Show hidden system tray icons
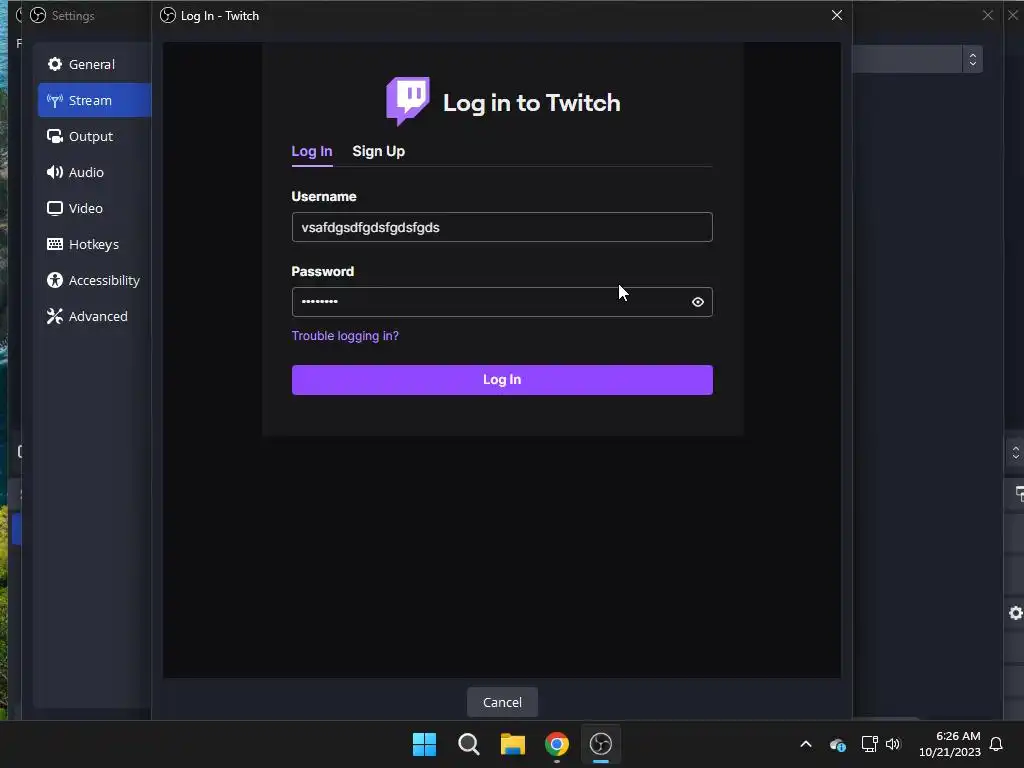The height and width of the screenshot is (768, 1024). (x=806, y=744)
